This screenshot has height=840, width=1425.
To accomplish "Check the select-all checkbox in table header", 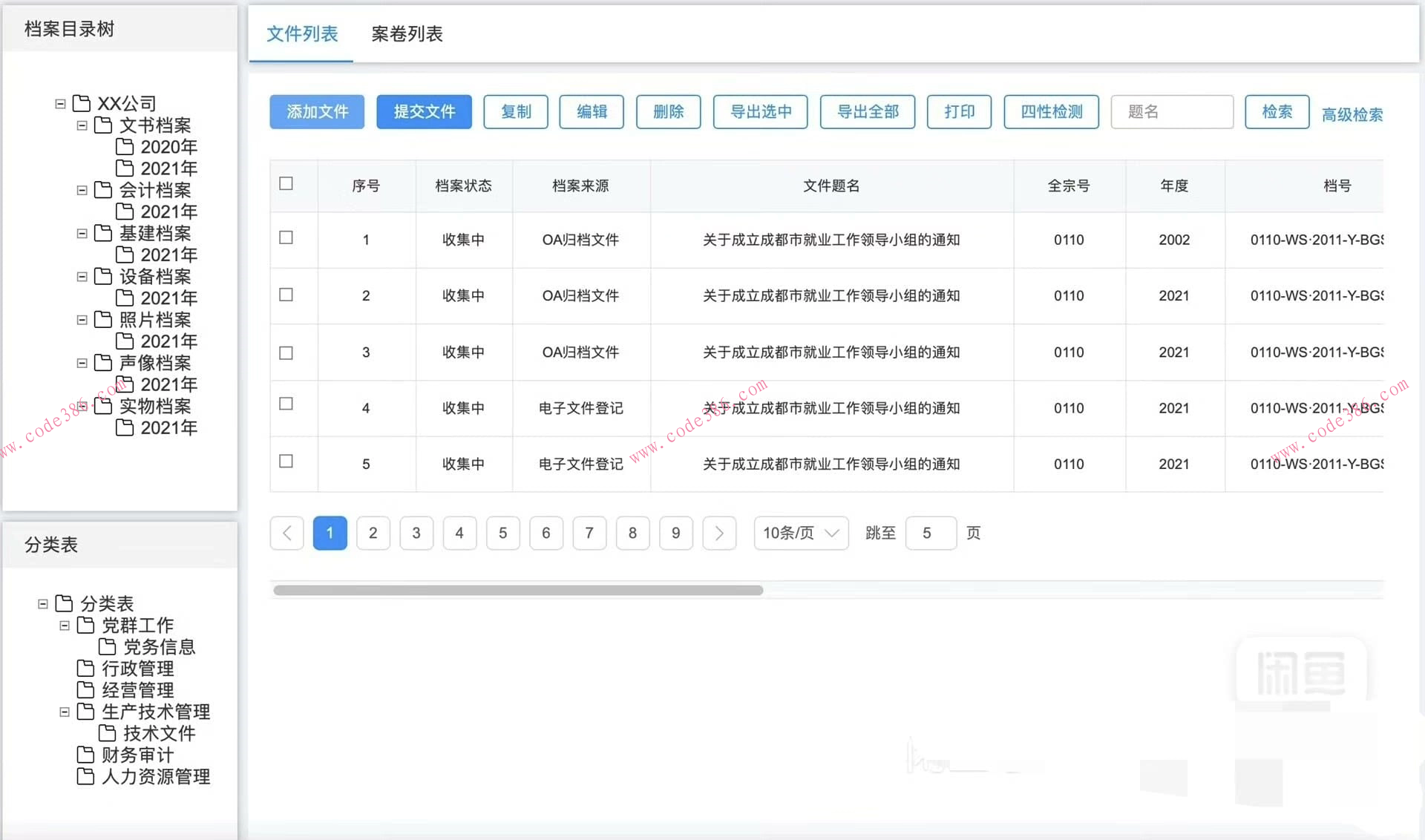I will 286,183.
